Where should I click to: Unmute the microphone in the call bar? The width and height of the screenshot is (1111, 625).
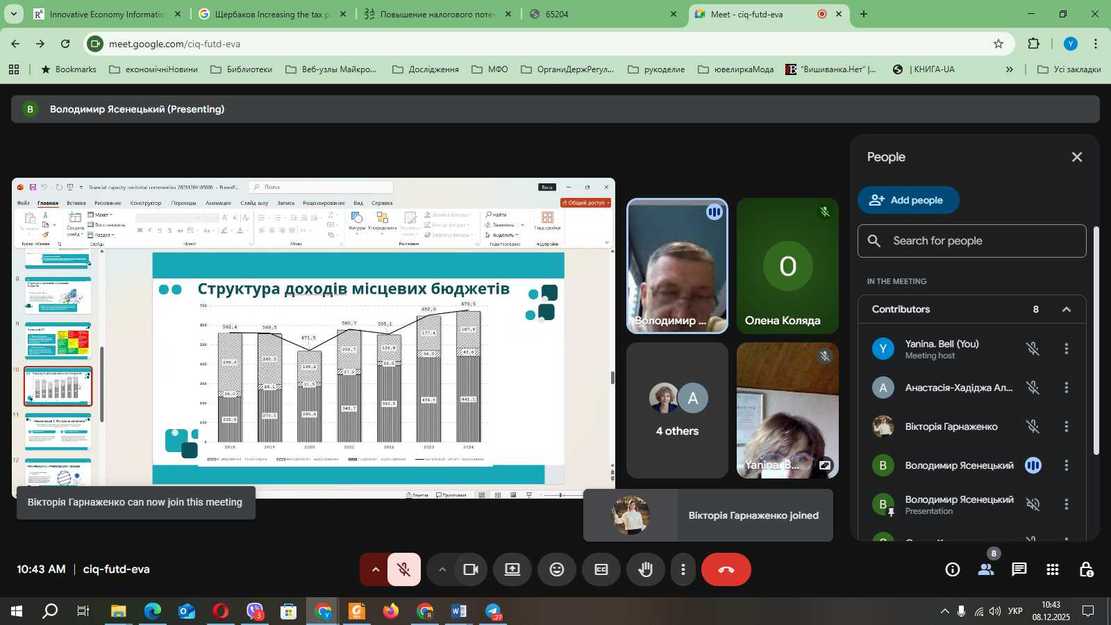[x=404, y=570]
